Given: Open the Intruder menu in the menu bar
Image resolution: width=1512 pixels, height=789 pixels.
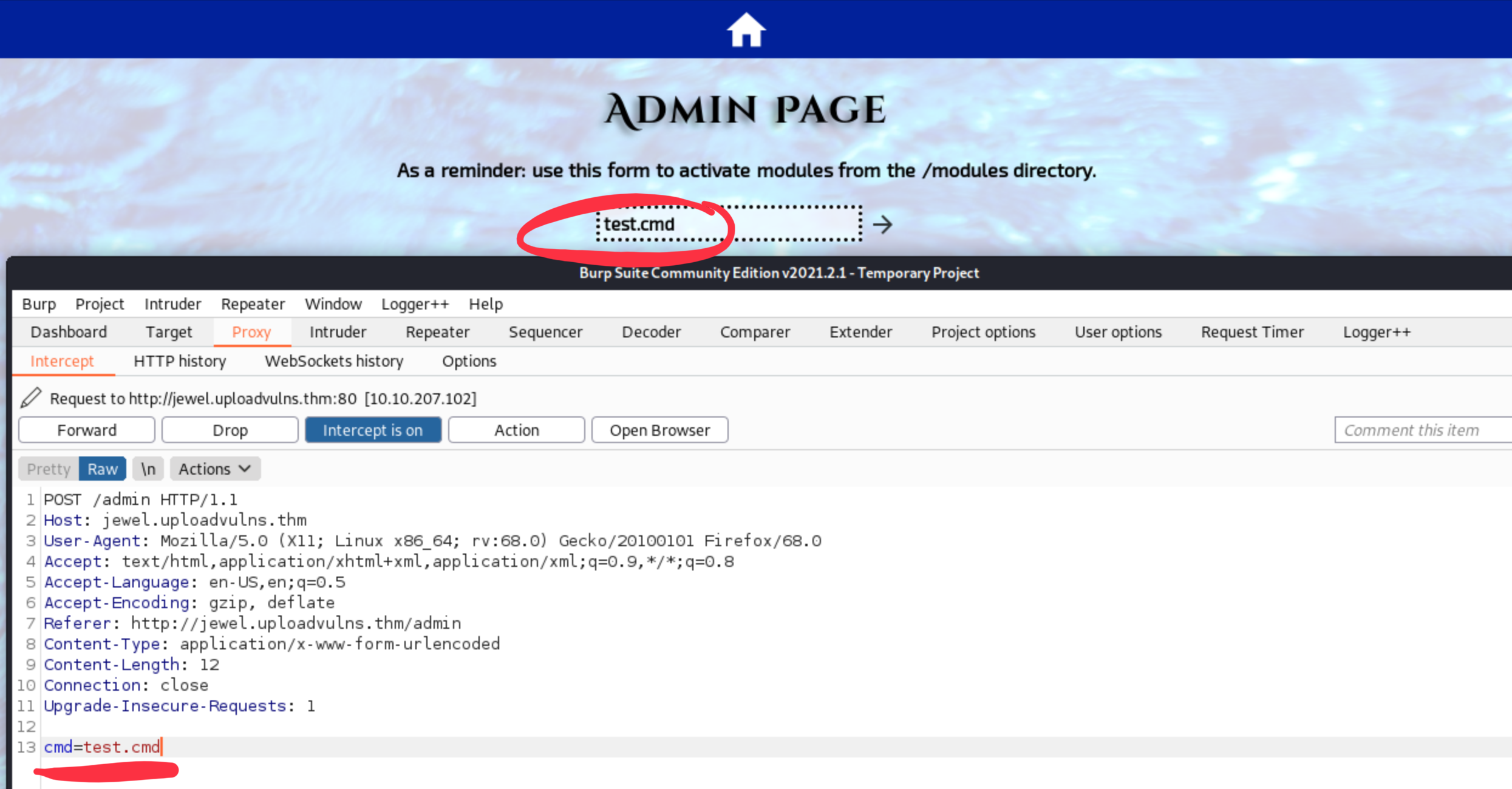Looking at the screenshot, I should tap(172, 303).
